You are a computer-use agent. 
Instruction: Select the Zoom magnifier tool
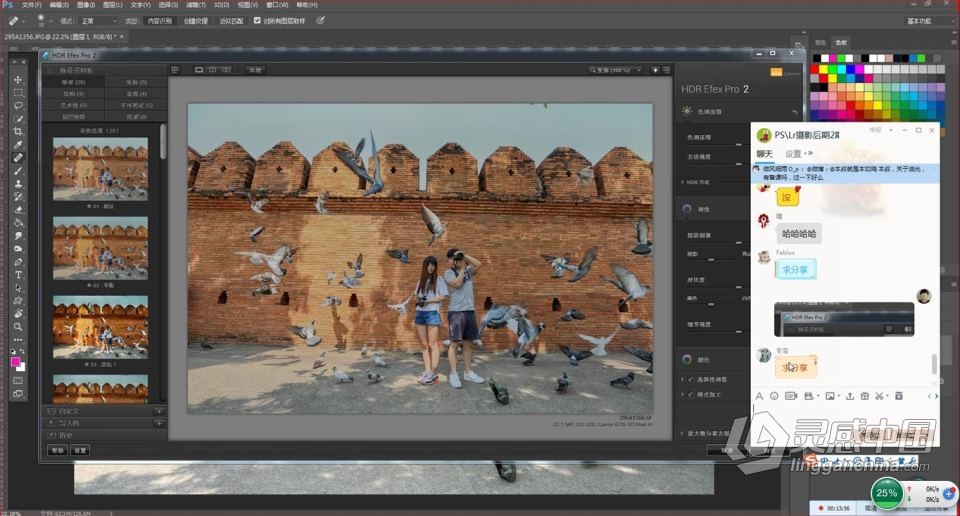coord(18,326)
